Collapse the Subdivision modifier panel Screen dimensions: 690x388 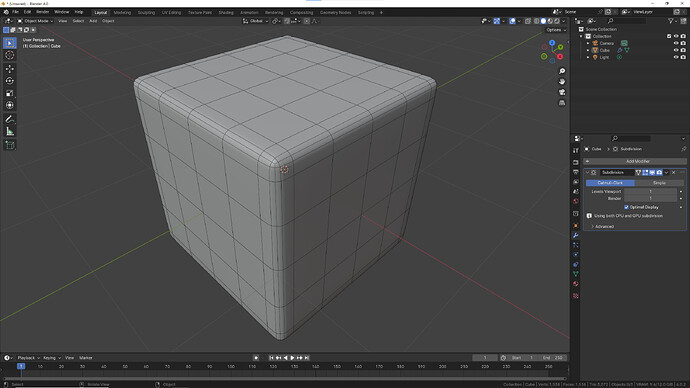pyautogui.click(x=587, y=172)
